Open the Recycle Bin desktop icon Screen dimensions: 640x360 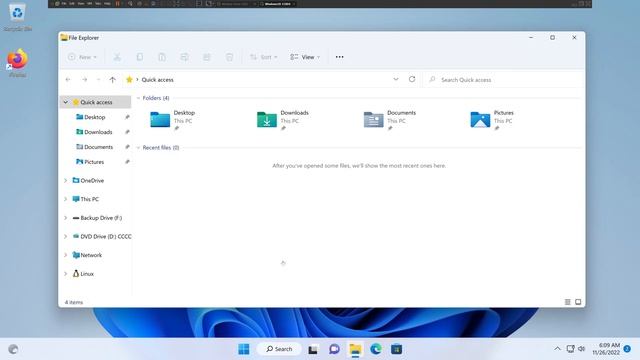click(18, 17)
